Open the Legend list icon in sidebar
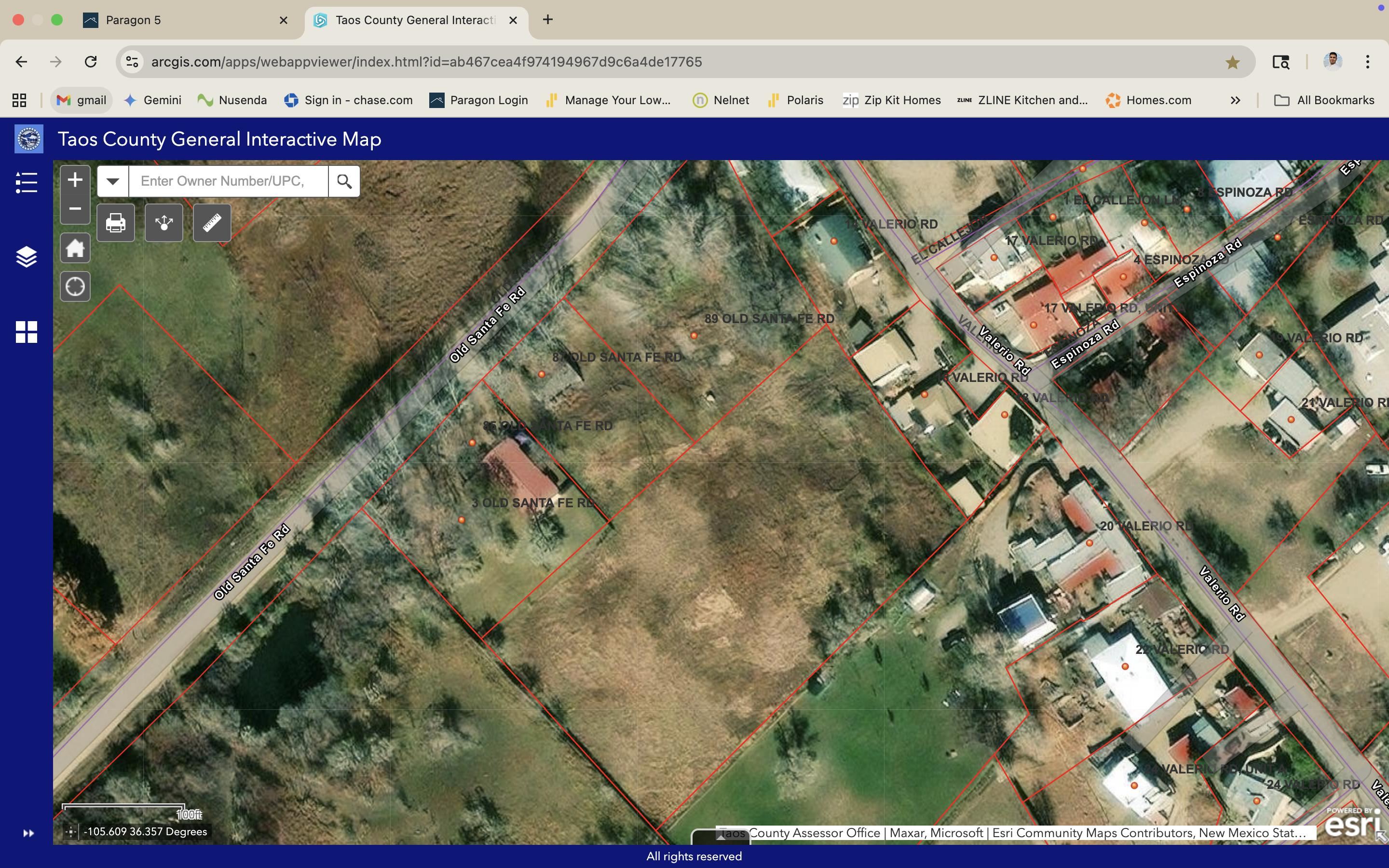The height and width of the screenshot is (868, 1389). click(26, 183)
